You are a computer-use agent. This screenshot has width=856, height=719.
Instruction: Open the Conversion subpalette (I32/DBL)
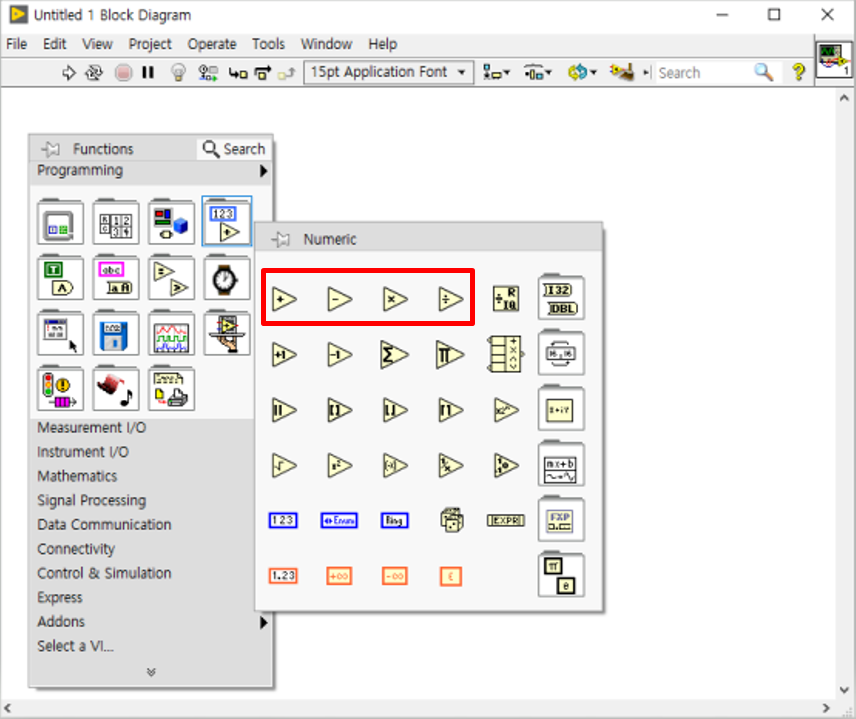[x=561, y=298]
